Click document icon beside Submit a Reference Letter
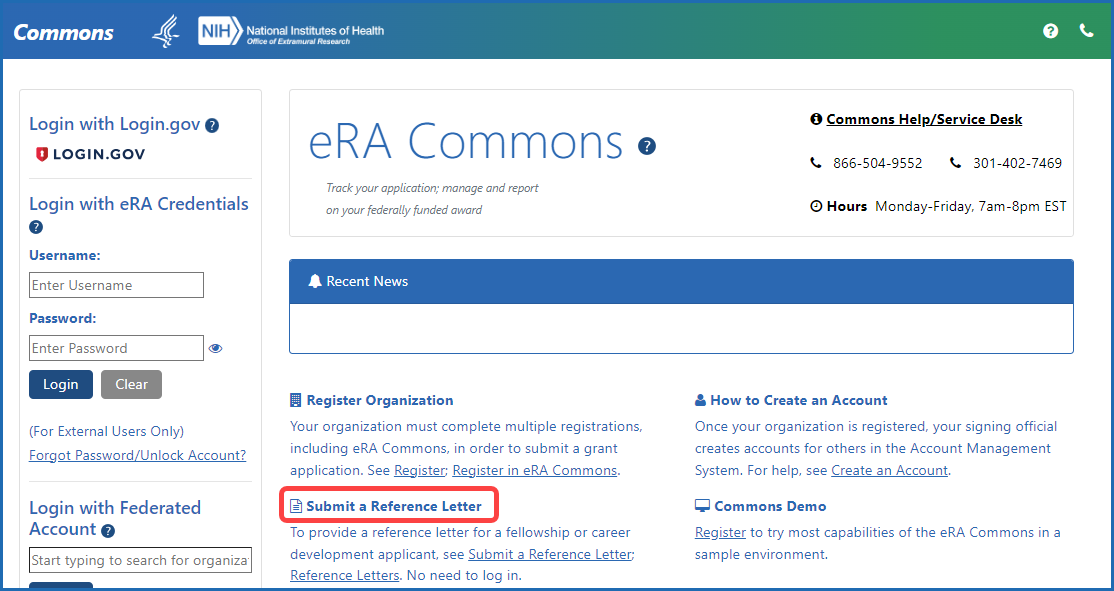Viewport: 1114px width, 591px height. [x=296, y=506]
